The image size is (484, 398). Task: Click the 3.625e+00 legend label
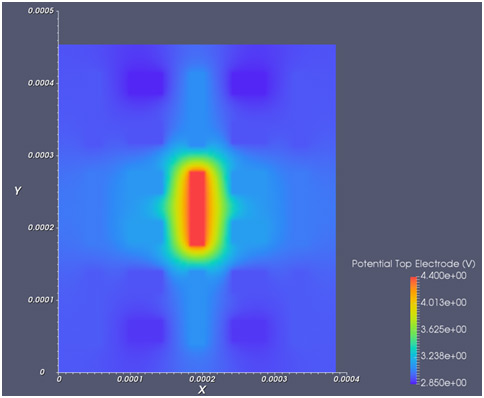pos(443,329)
